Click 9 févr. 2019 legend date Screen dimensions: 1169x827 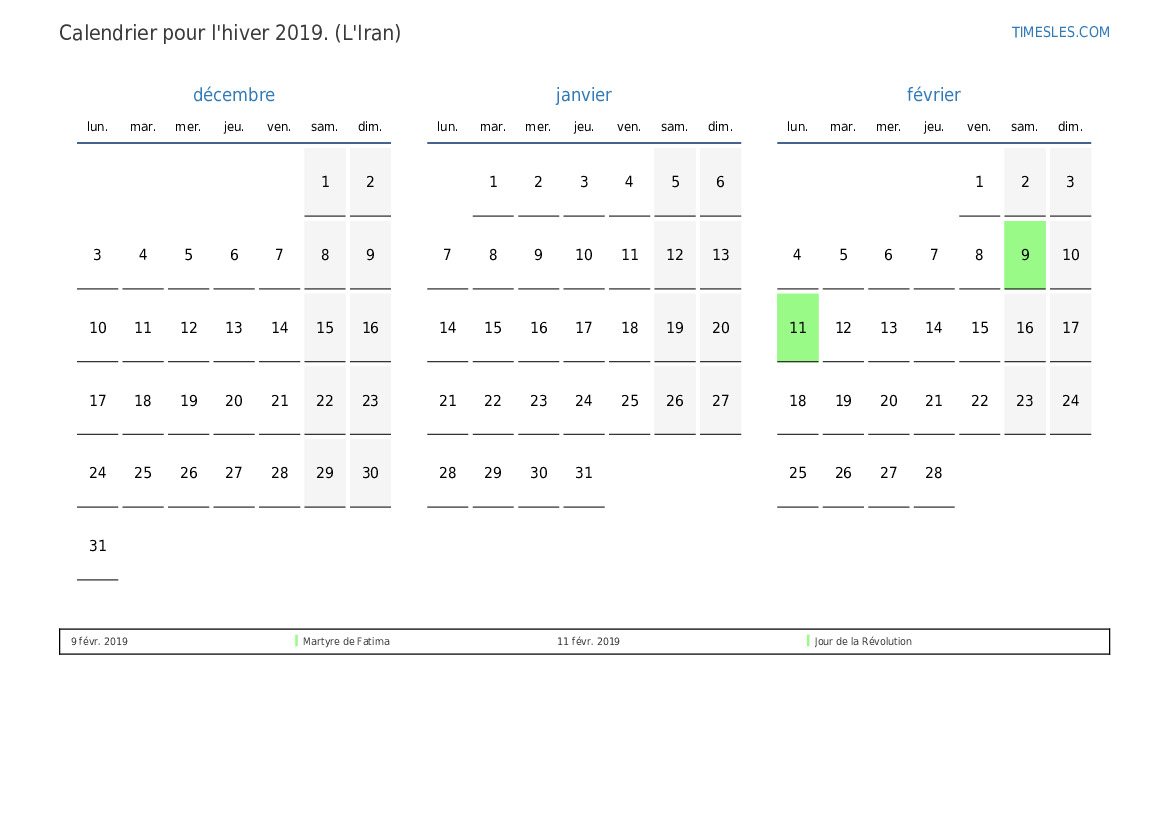click(x=99, y=642)
